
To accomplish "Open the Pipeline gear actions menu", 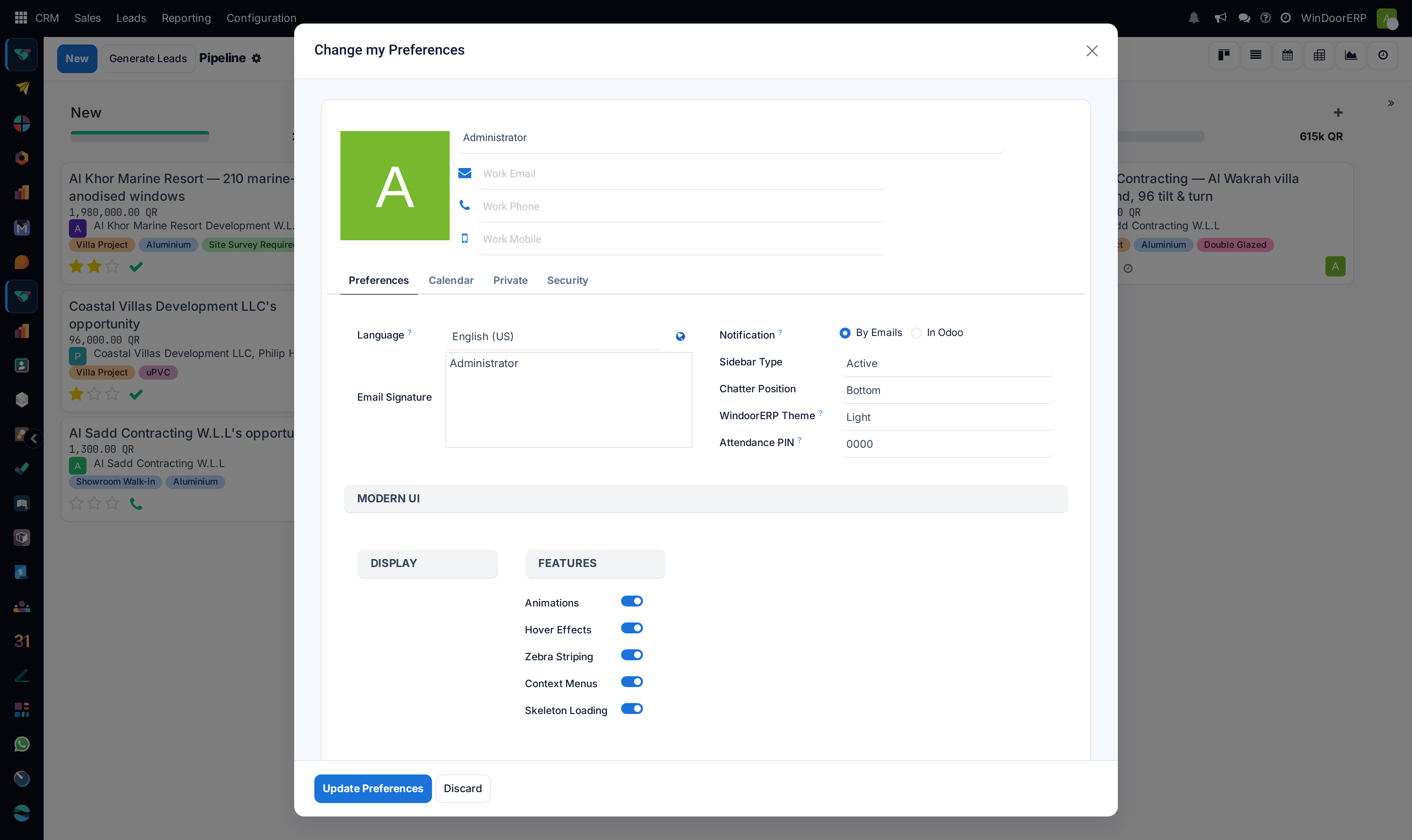I will click(256, 58).
